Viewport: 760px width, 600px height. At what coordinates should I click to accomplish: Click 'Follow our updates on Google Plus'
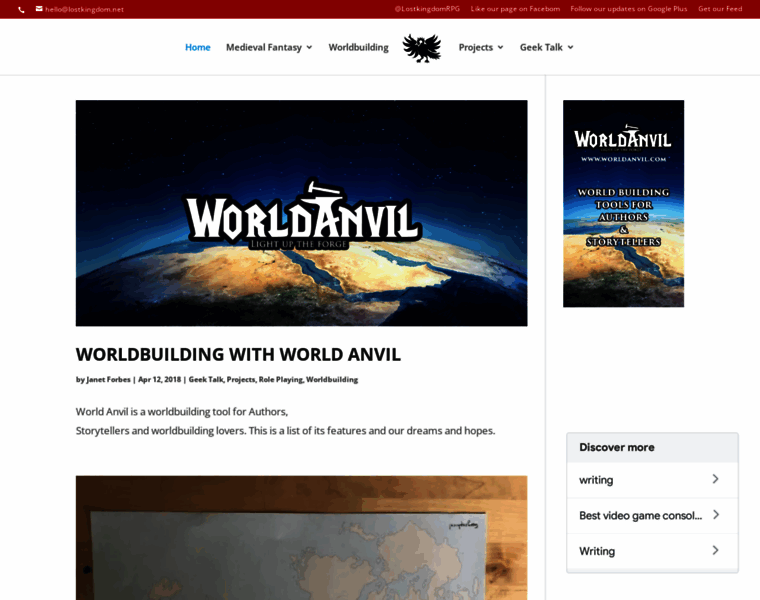(x=628, y=9)
